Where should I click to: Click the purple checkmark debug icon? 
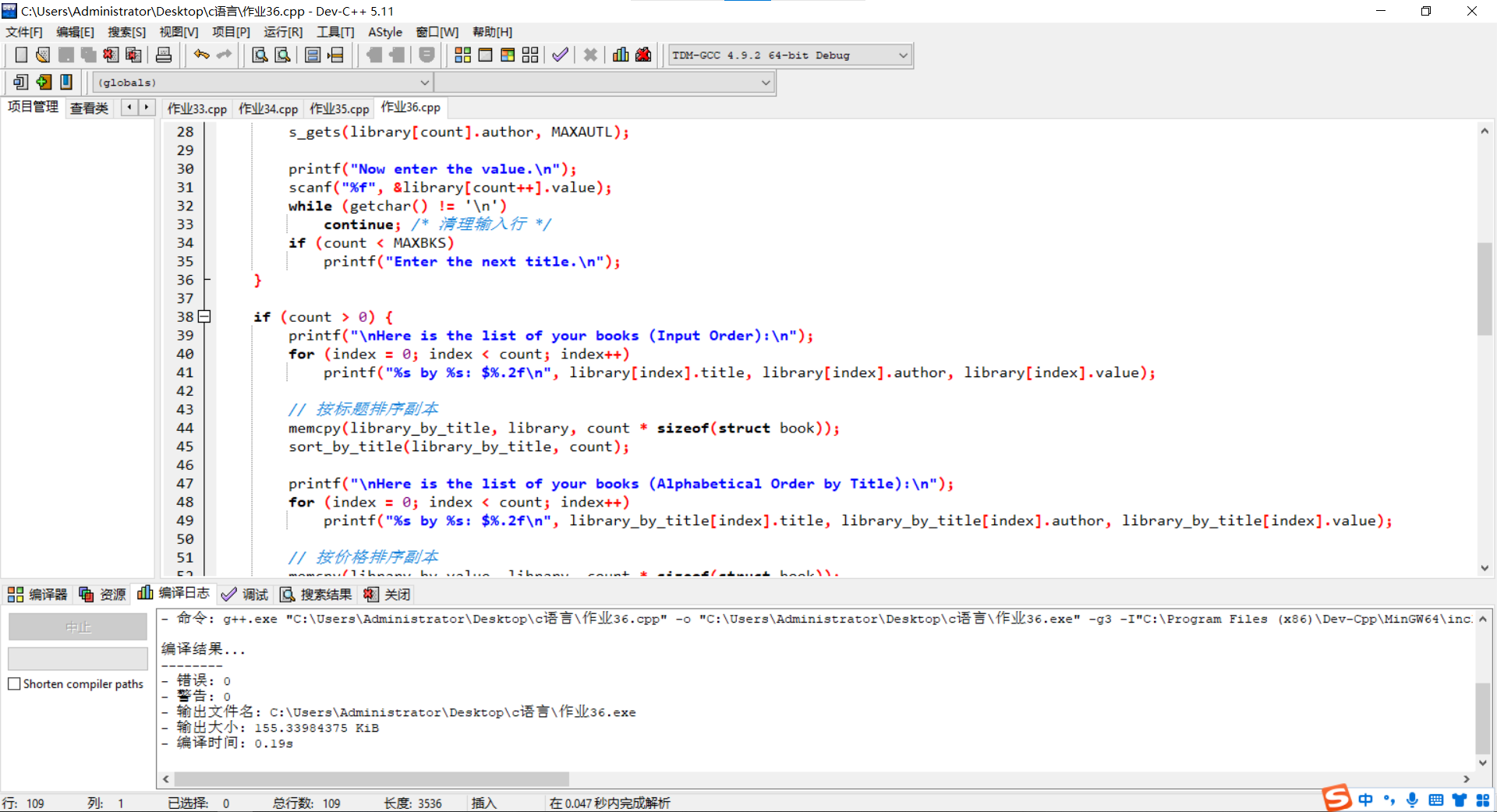pyautogui.click(x=560, y=55)
